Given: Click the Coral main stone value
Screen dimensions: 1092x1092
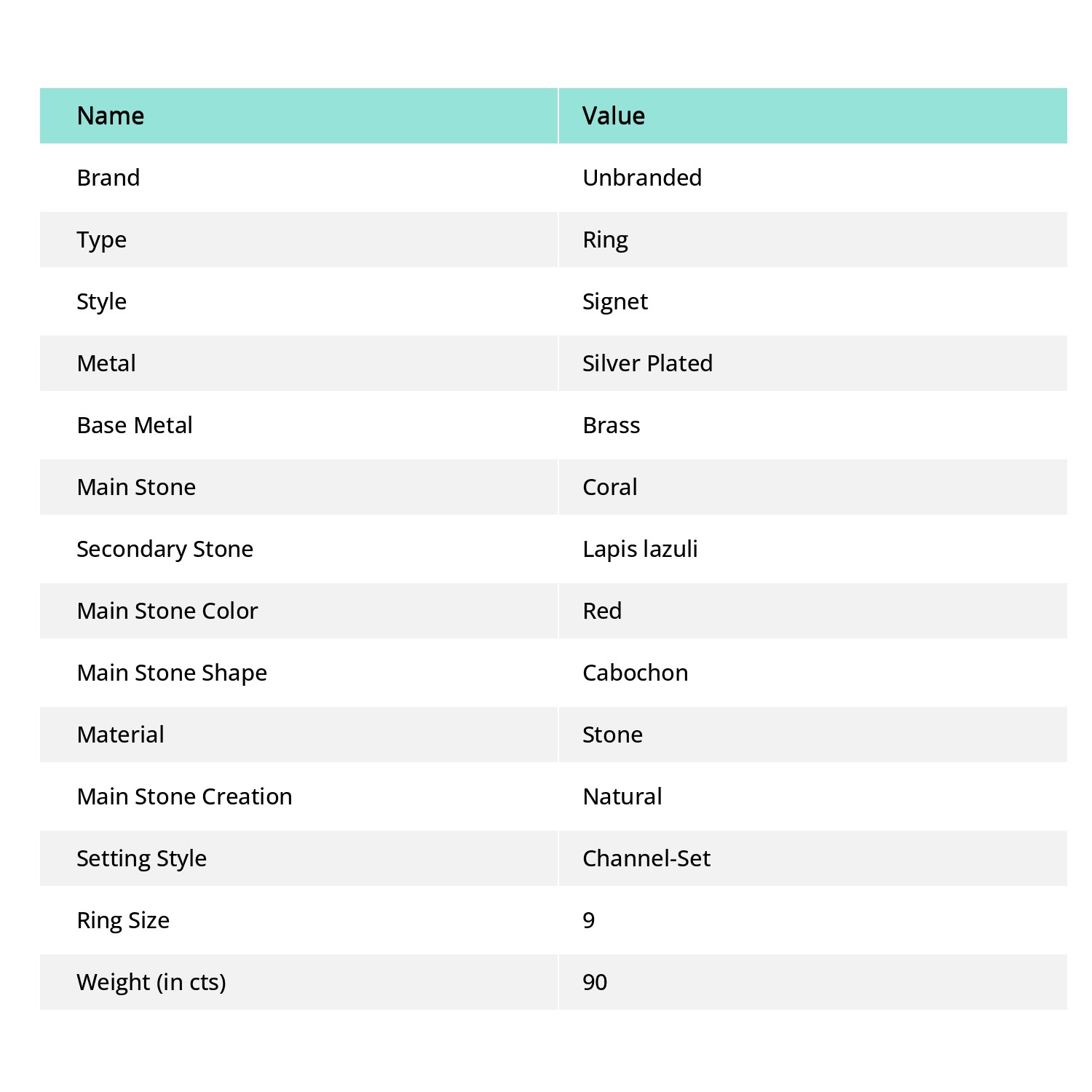Looking at the screenshot, I should coord(610,487).
